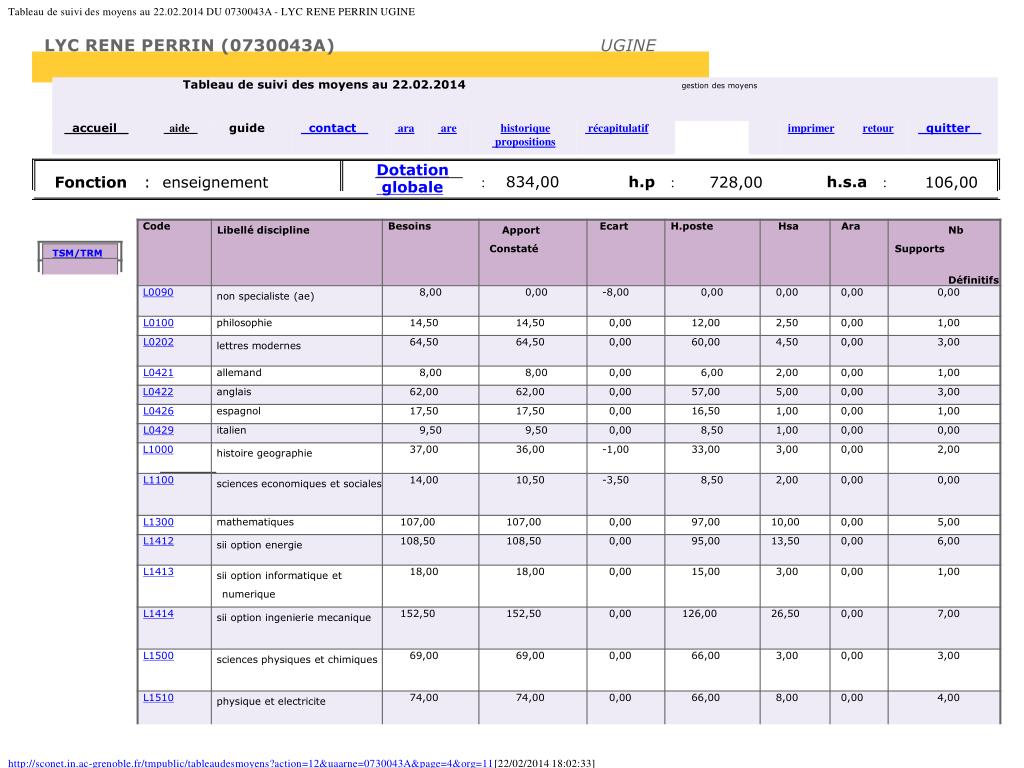Select 'anglais' discipline label
The image size is (1024, 768).
click(x=234, y=392)
